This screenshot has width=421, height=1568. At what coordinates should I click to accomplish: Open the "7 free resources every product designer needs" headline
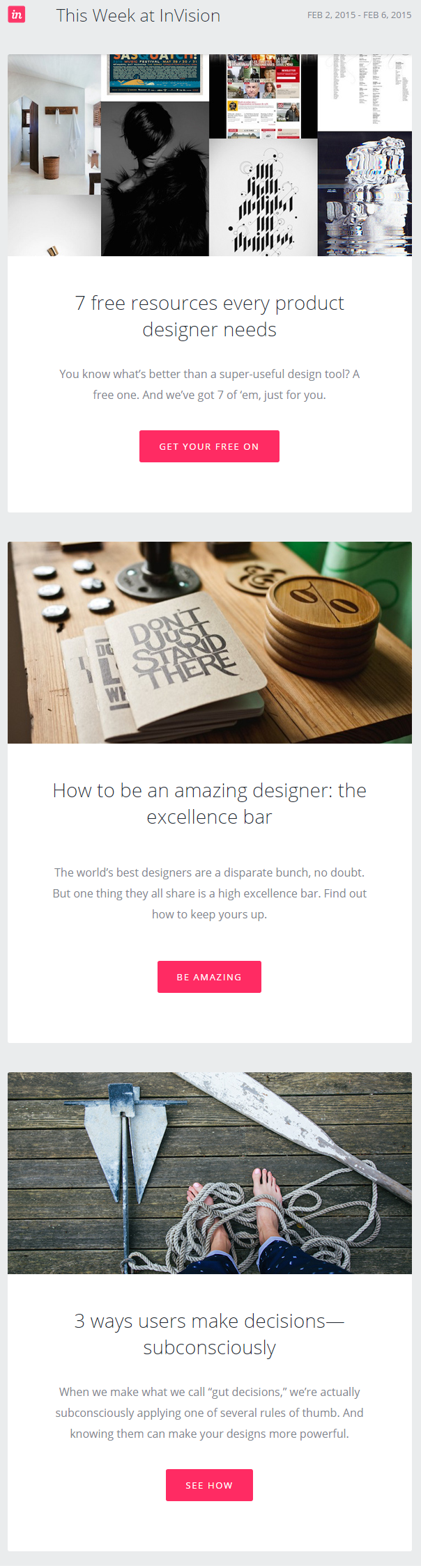(210, 316)
